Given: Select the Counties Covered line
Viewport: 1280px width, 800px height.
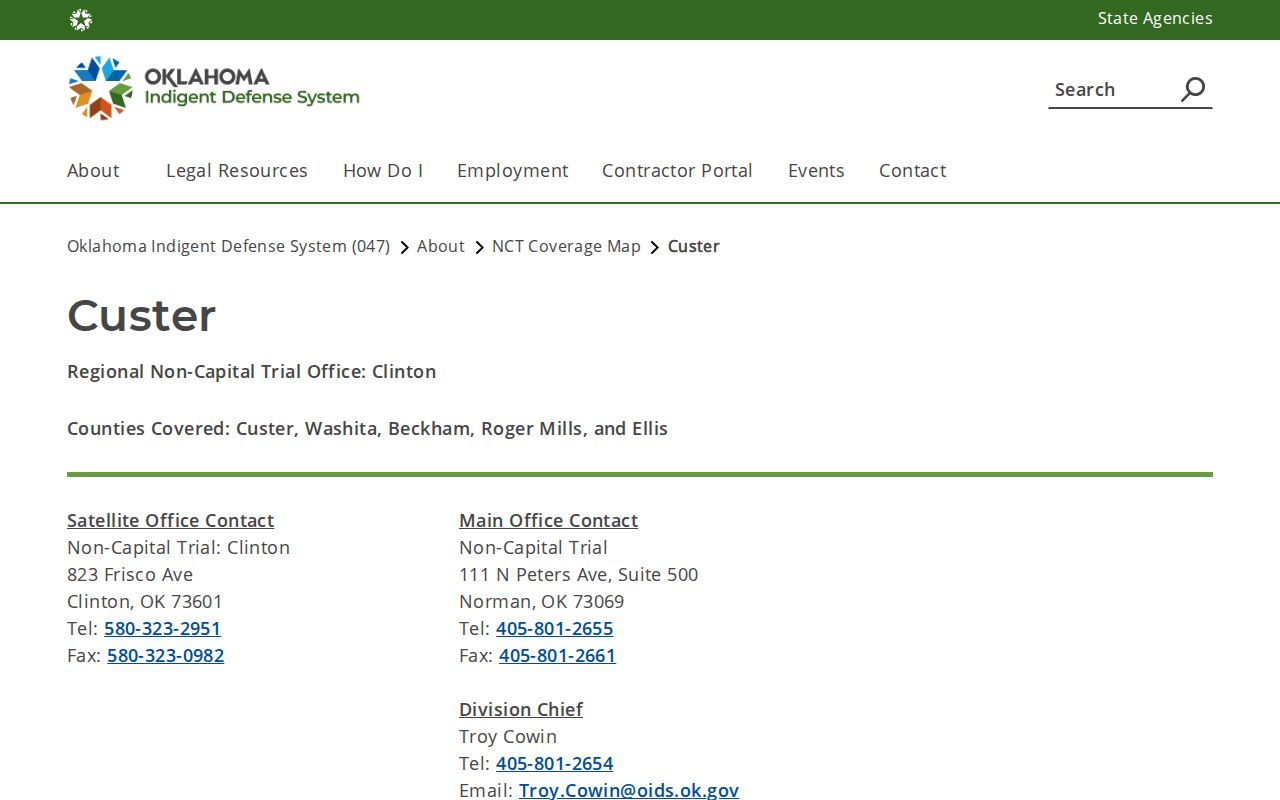Looking at the screenshot, I should pyautogui.click(x=367, y=428).
